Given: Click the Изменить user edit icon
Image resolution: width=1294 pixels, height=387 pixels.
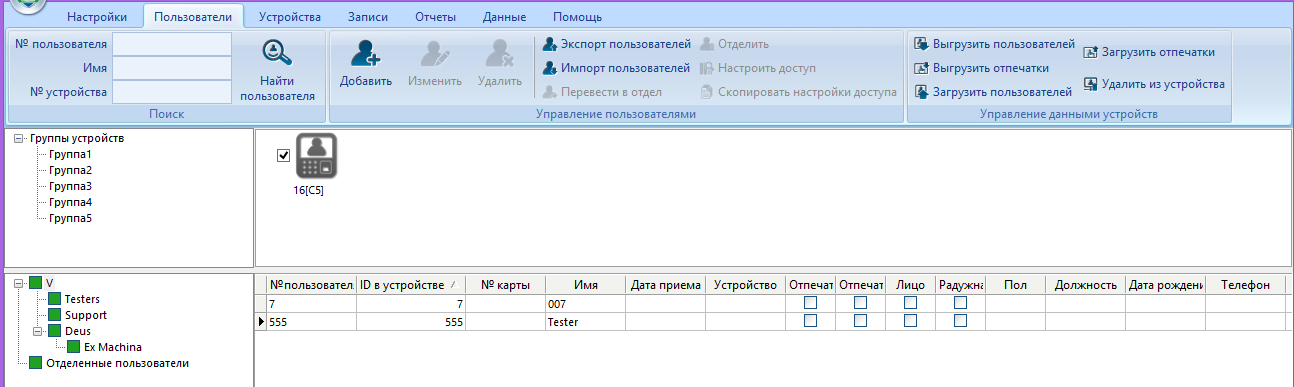Looking at the screenshot, I should coord(435,53).
